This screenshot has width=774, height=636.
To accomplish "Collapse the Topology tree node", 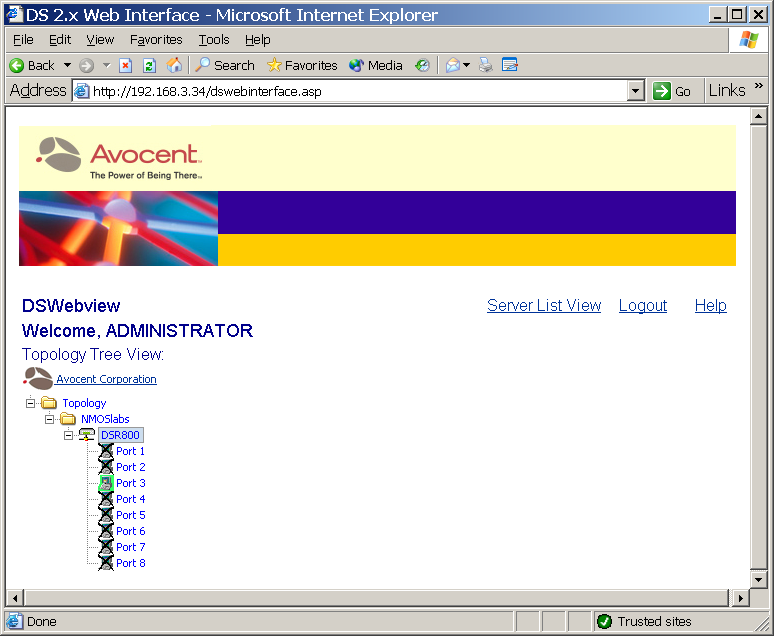I will (31, 403).
